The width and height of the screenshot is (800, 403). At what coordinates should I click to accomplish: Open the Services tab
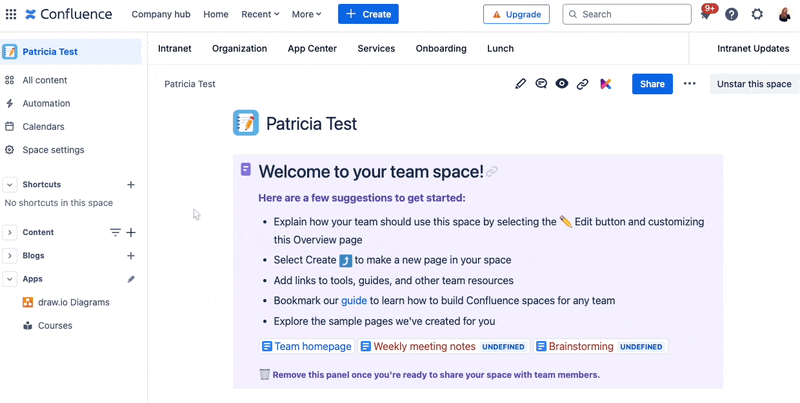coord(376,48)
